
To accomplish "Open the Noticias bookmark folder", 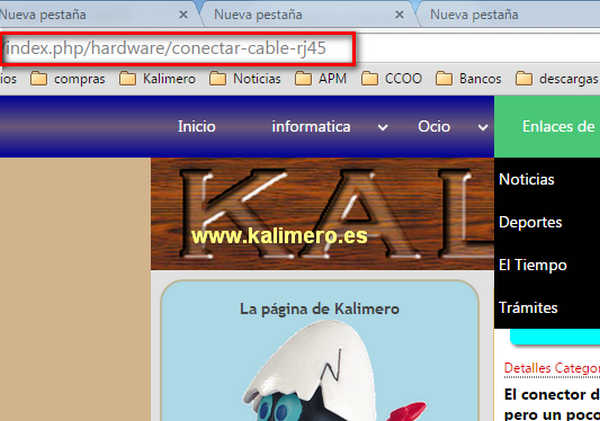I will coord(245,79).
